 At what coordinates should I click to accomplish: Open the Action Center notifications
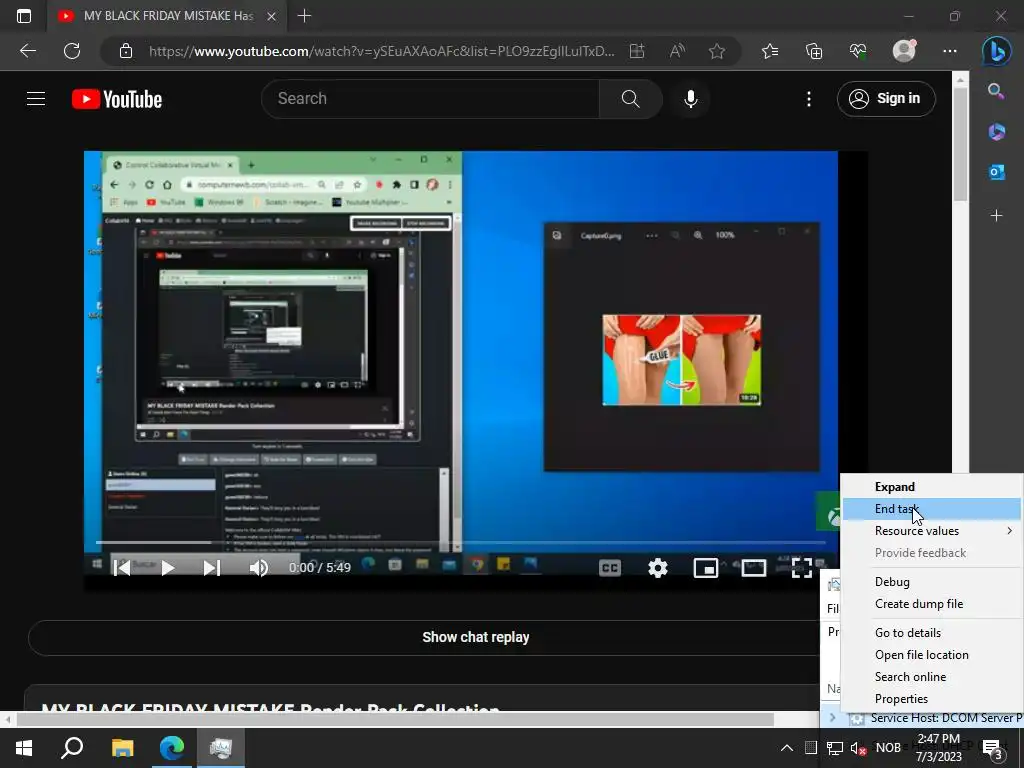coord(993,748)
